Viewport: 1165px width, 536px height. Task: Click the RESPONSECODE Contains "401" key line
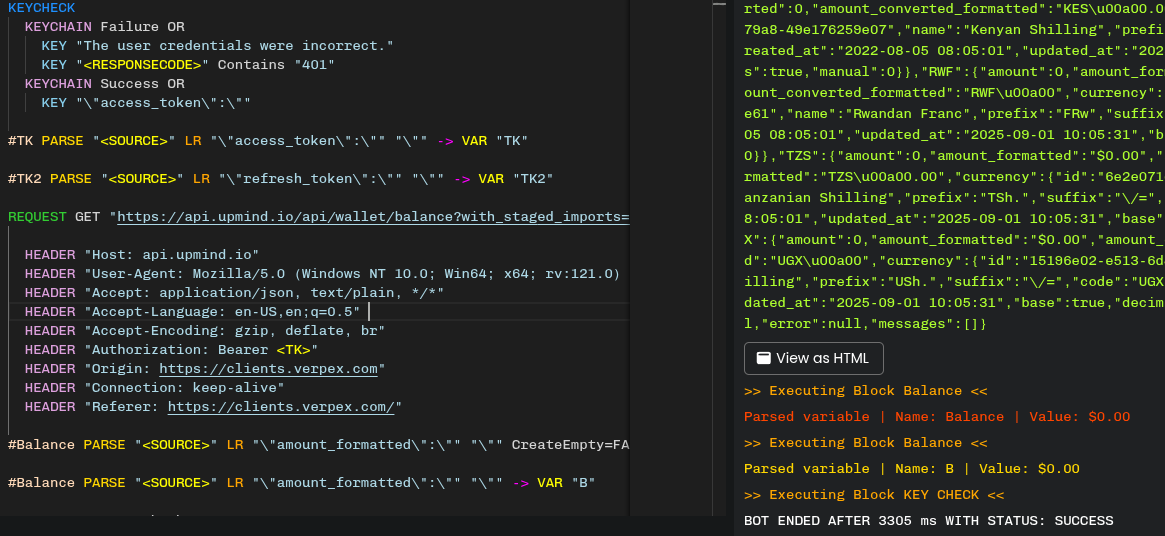tap(187, 65)
